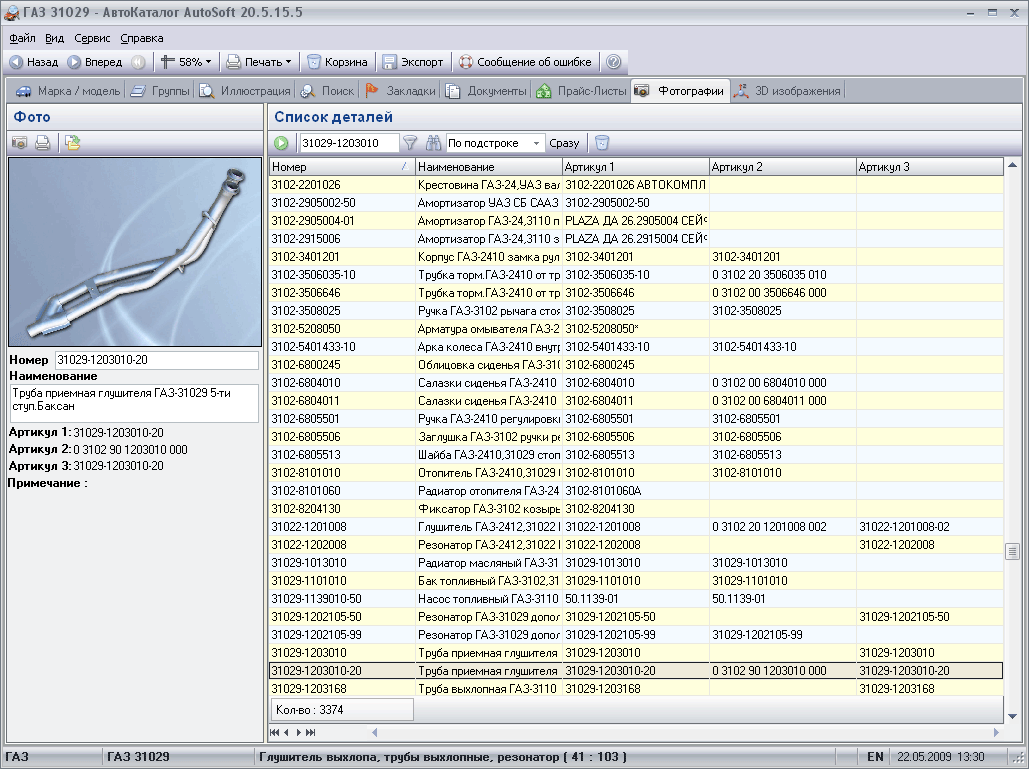Click the filter funnel icon
The height and width of the screenshot is (769, 1029).
(410, 143)
